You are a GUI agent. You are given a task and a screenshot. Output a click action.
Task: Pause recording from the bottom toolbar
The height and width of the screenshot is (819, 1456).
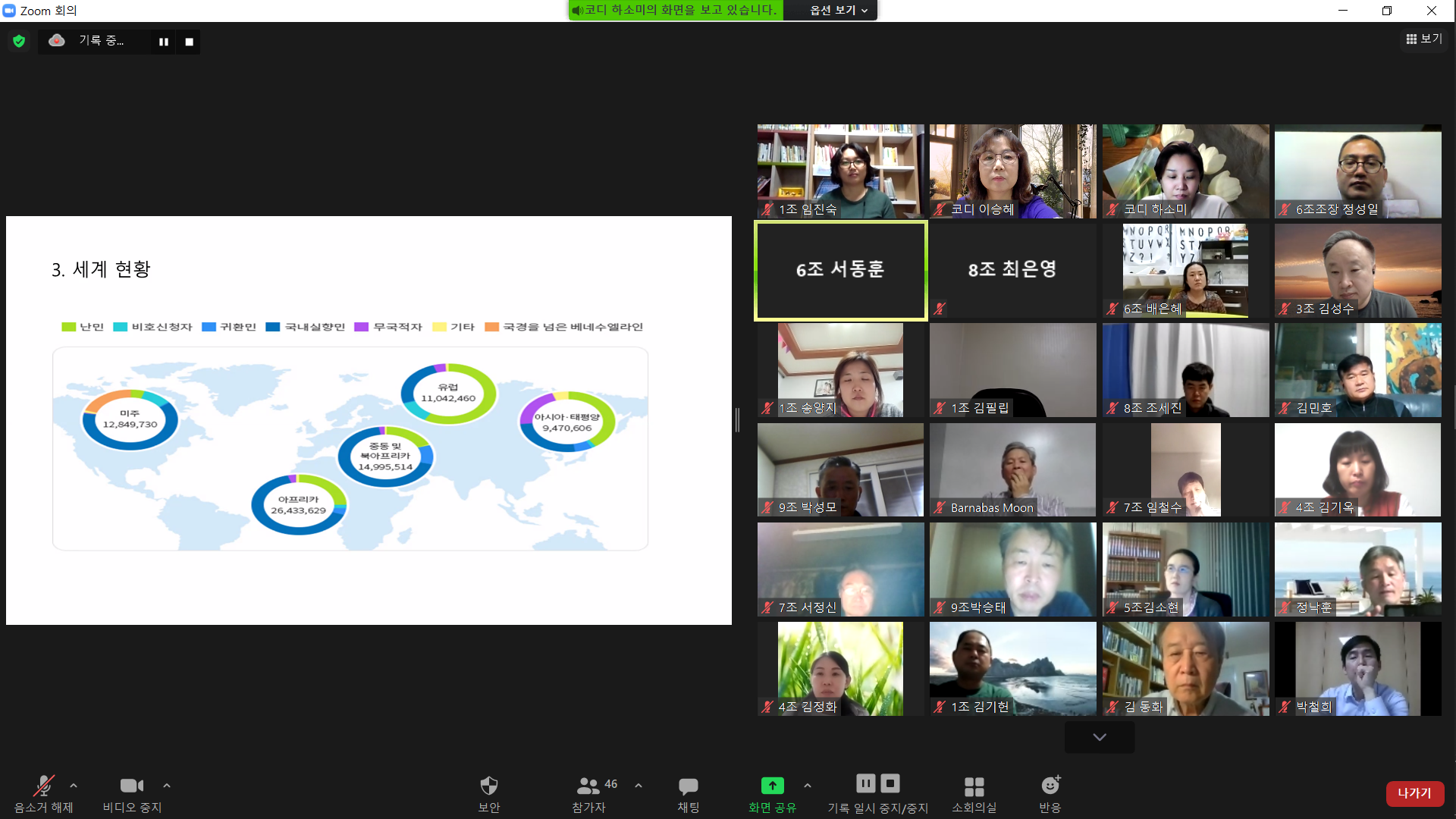point(865,783)
